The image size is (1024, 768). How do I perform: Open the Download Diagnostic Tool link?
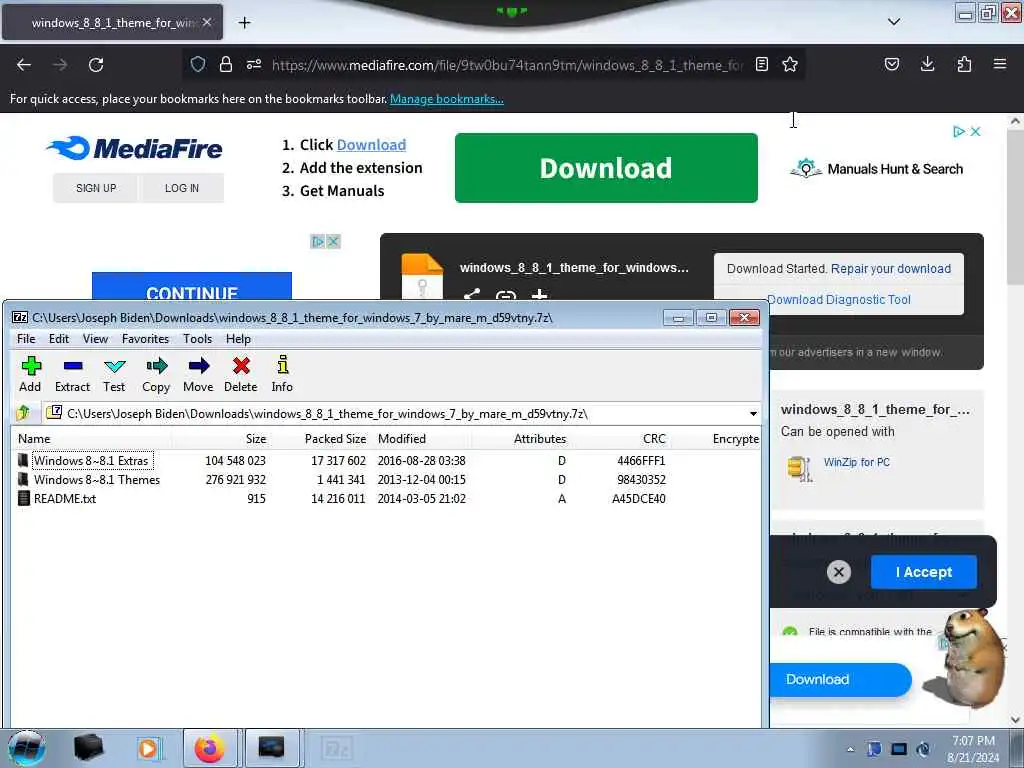coord(839,300)
